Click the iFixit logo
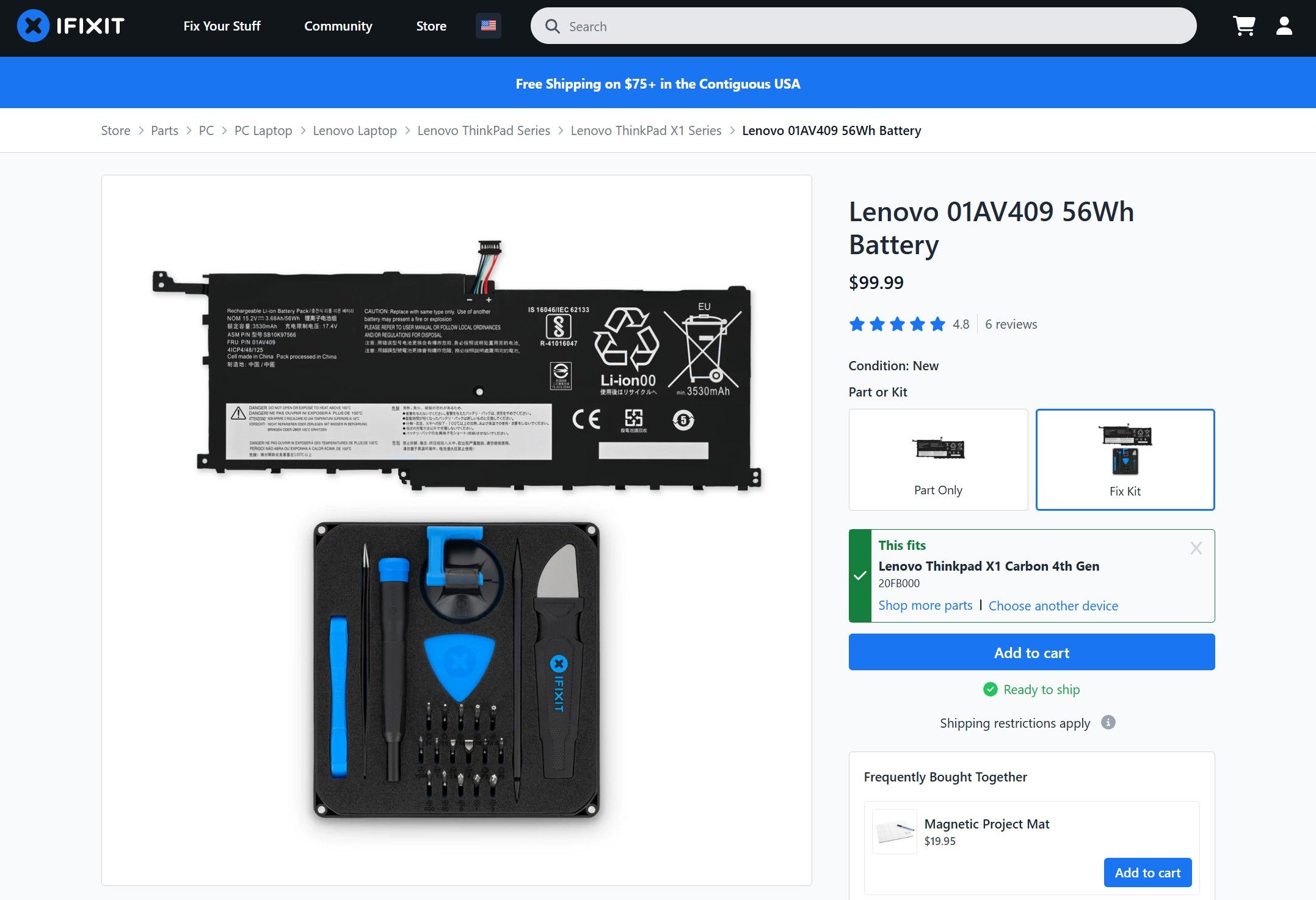The width and height of the screenshot is (1316, 900). [71, 26]
